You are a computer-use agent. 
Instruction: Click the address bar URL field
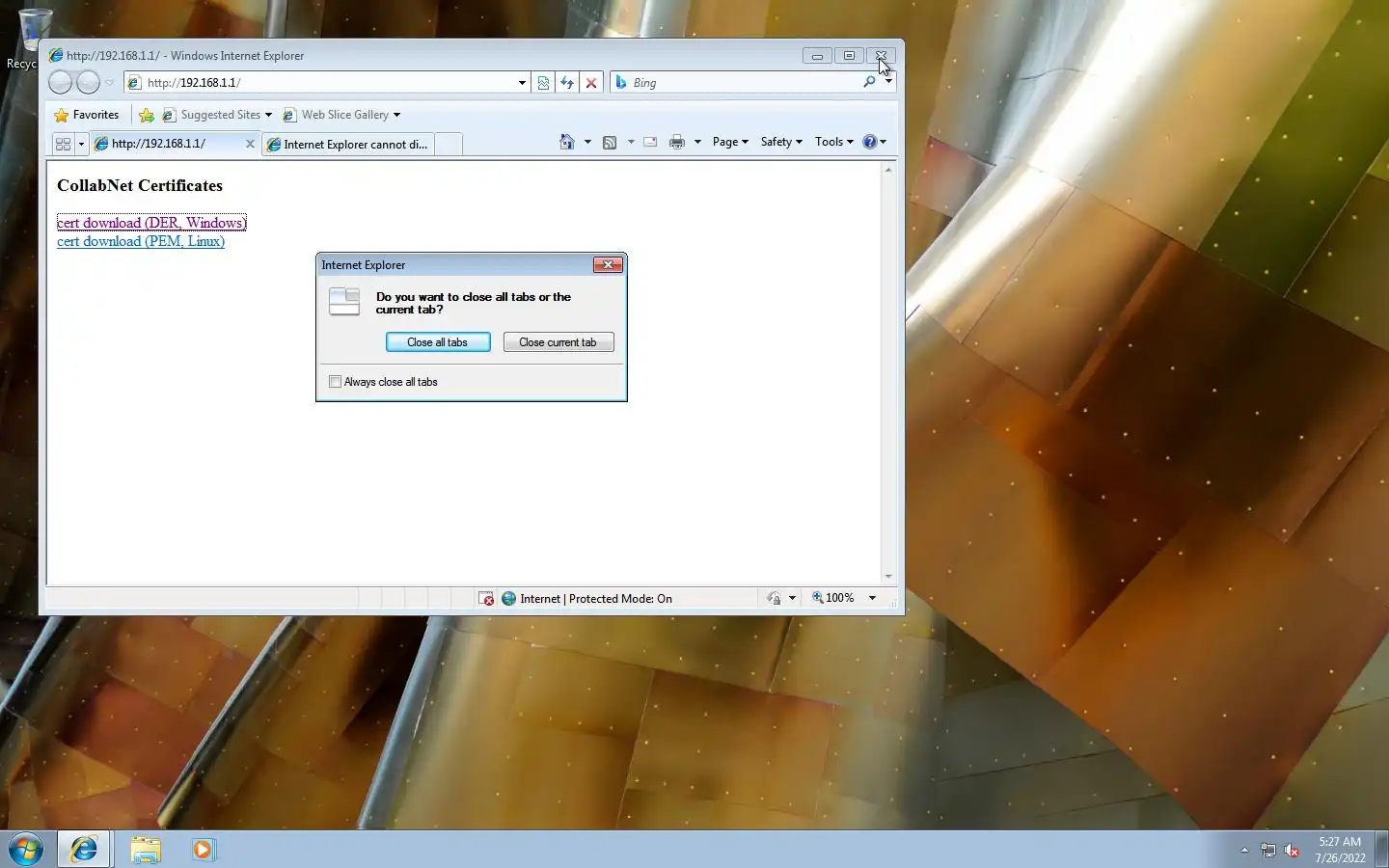[x=328, y=83]
